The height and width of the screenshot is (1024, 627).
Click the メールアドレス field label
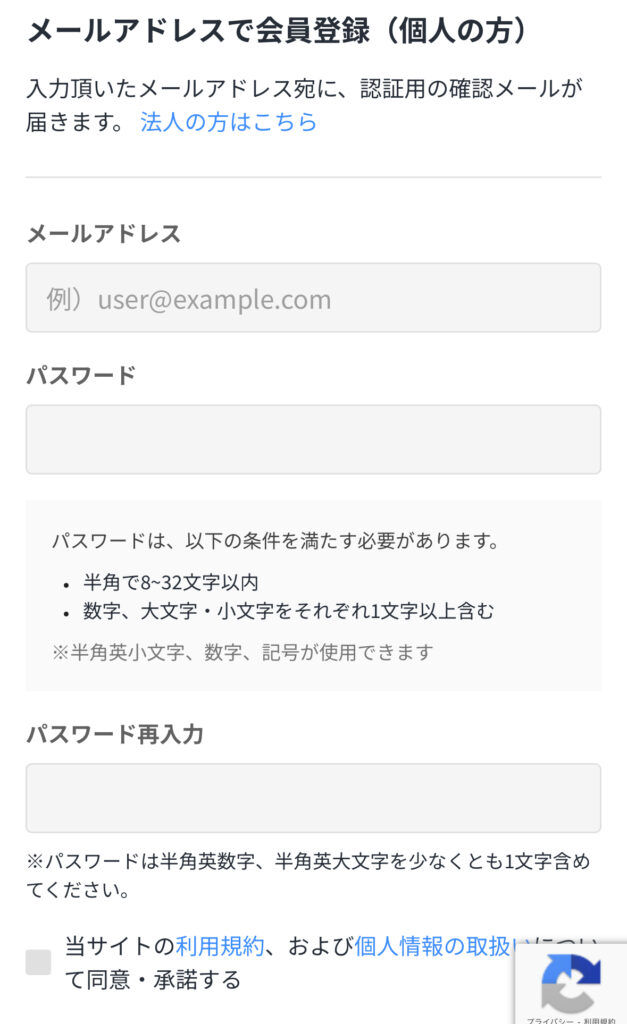104,234
